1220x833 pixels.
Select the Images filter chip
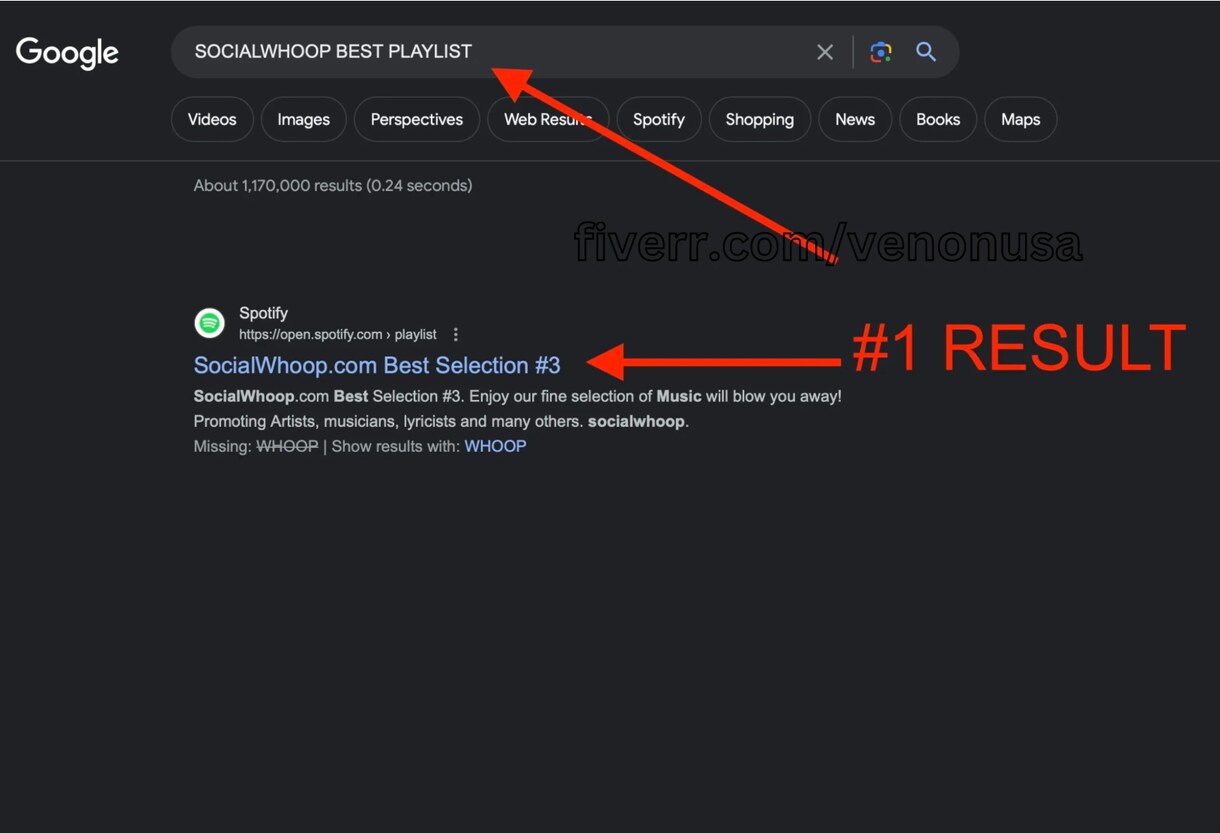click(303, 119)
